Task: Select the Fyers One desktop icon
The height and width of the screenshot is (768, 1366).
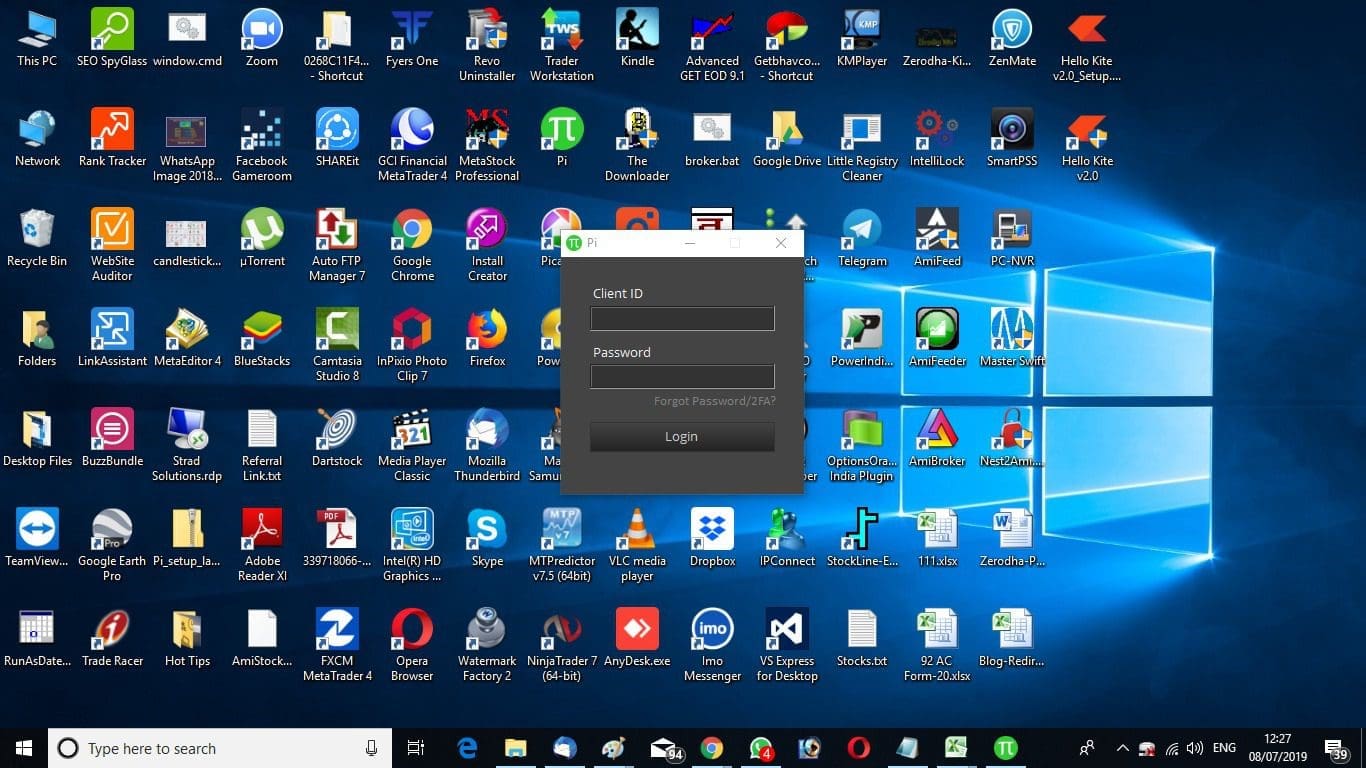Action: coord(412,38)
